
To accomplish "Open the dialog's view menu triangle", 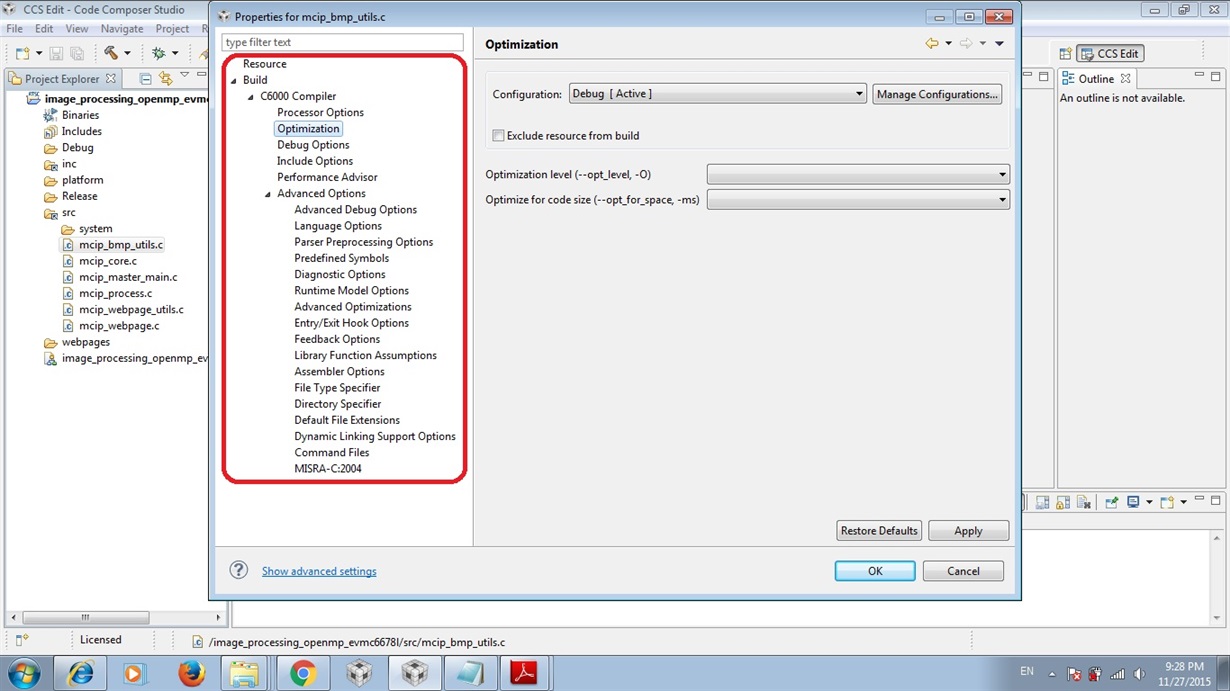I will (x=999, y=44).
